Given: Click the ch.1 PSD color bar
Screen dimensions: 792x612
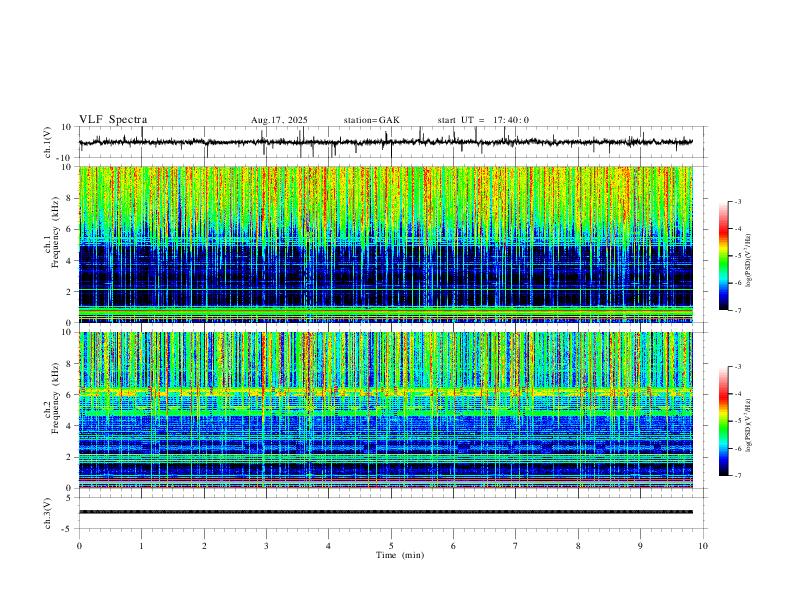Looking at the screenshot, I should (723, 256).
